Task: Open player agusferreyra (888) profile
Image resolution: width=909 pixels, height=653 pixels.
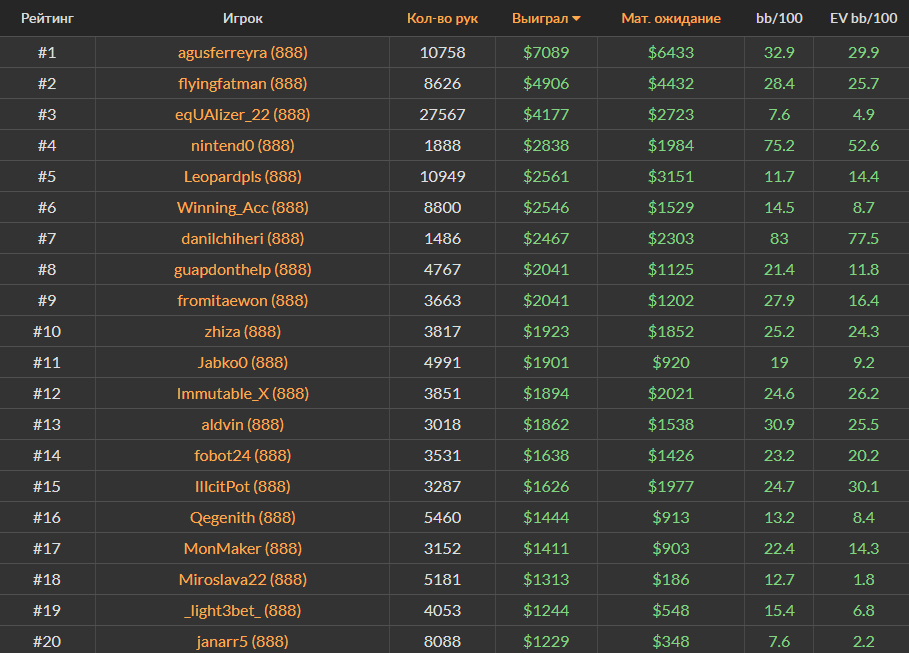Action: pyautogui.click(x=242, y=52)
